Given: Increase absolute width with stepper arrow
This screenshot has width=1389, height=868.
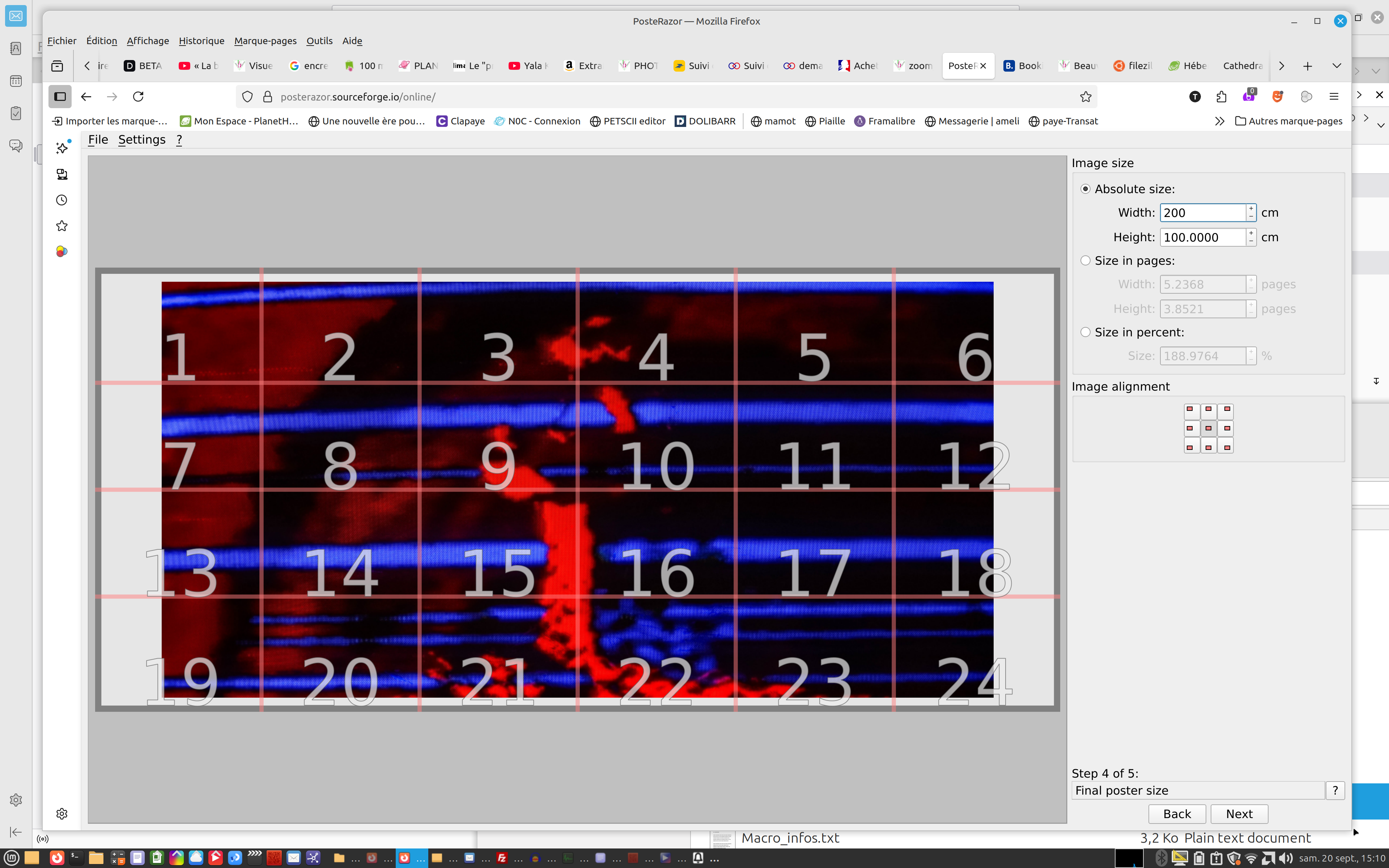Looking at the screenshot, I should click(1251, 208).
